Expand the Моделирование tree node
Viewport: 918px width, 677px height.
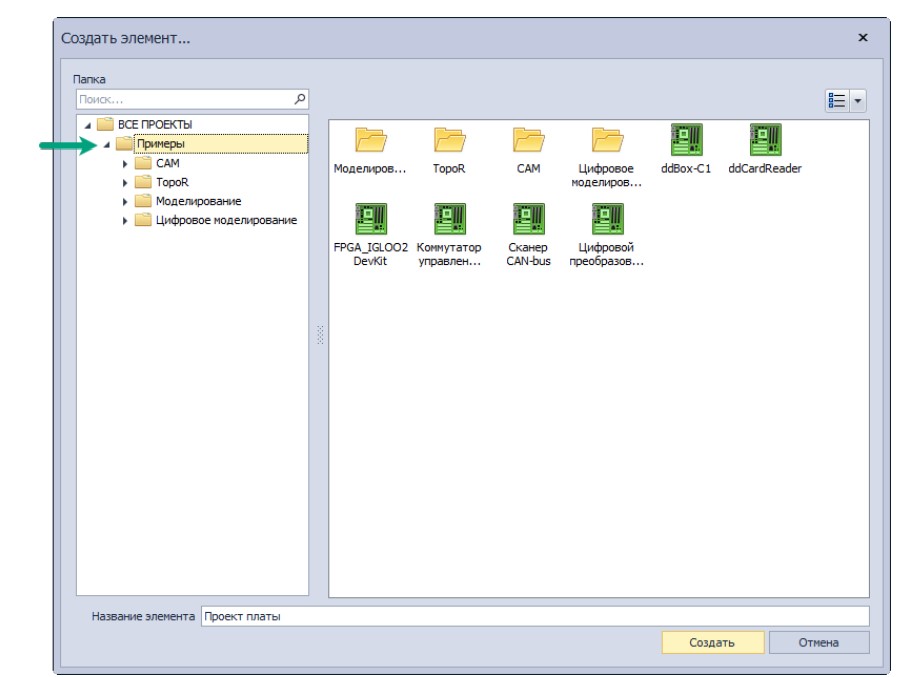pyautogui.click(x=125, y=202)
